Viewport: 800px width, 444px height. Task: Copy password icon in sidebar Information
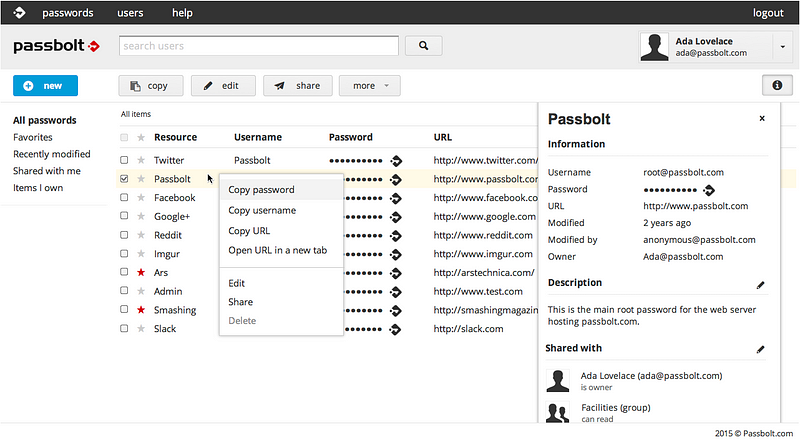point(709,190)
